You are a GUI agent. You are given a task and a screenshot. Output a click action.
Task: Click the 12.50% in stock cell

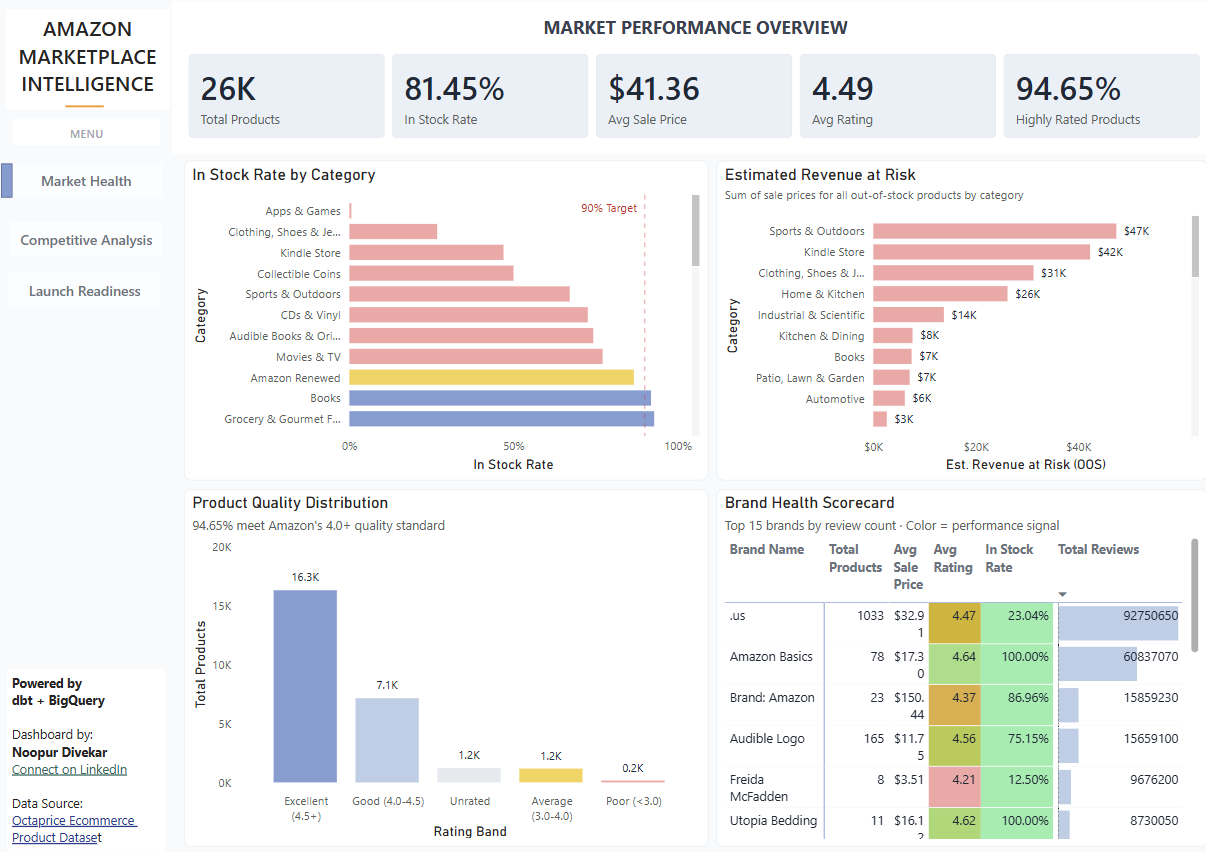click(x=1017, y=787)
